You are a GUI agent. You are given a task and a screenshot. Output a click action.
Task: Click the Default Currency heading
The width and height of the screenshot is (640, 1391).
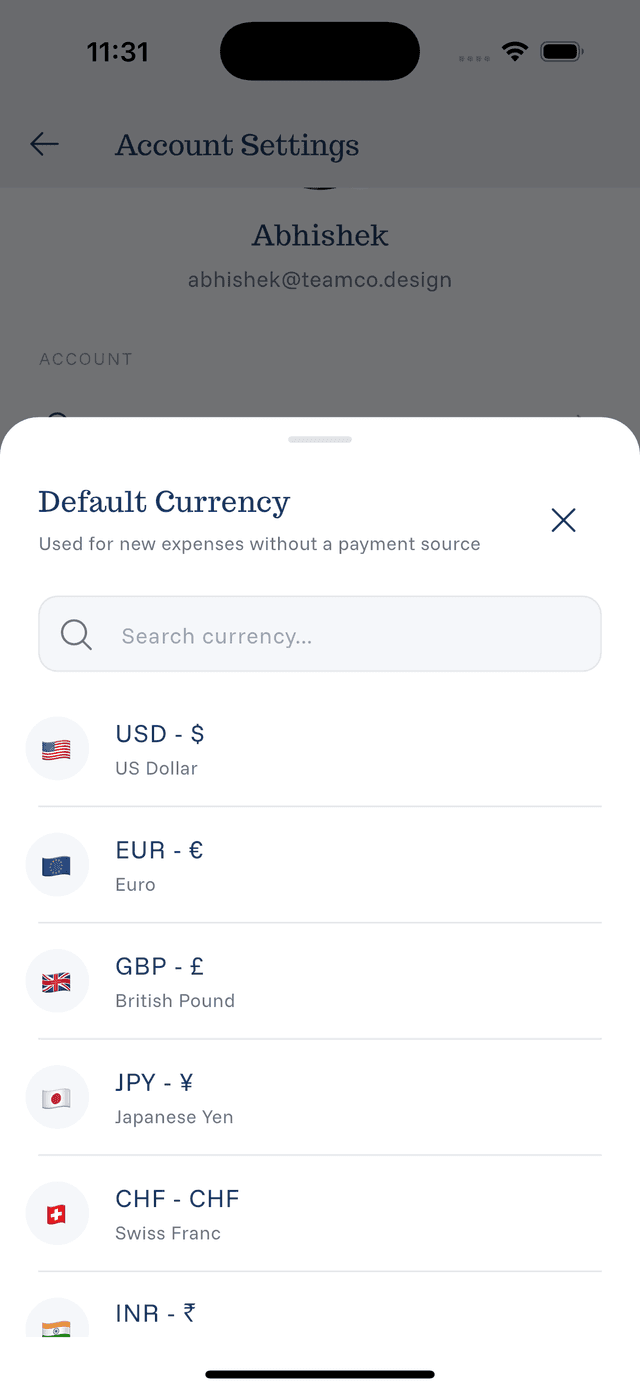coord(164,501)
